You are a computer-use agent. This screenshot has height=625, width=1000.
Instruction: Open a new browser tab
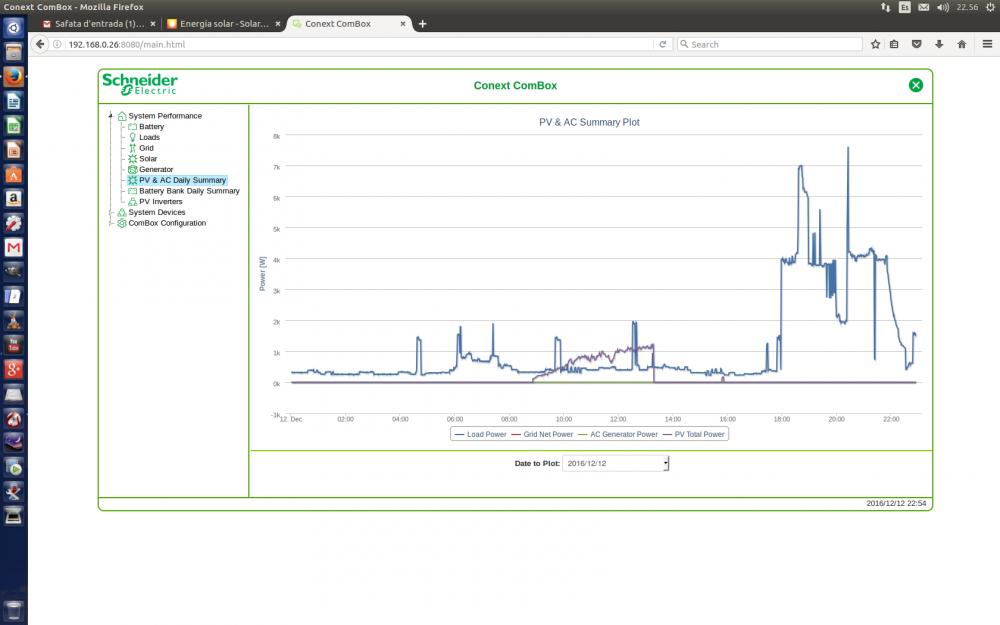coord(422,24)
